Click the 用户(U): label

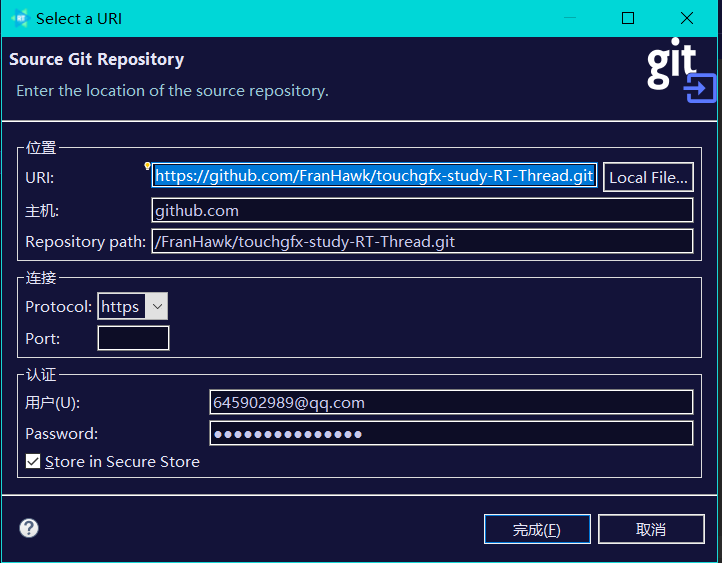(x=52, y=403)
